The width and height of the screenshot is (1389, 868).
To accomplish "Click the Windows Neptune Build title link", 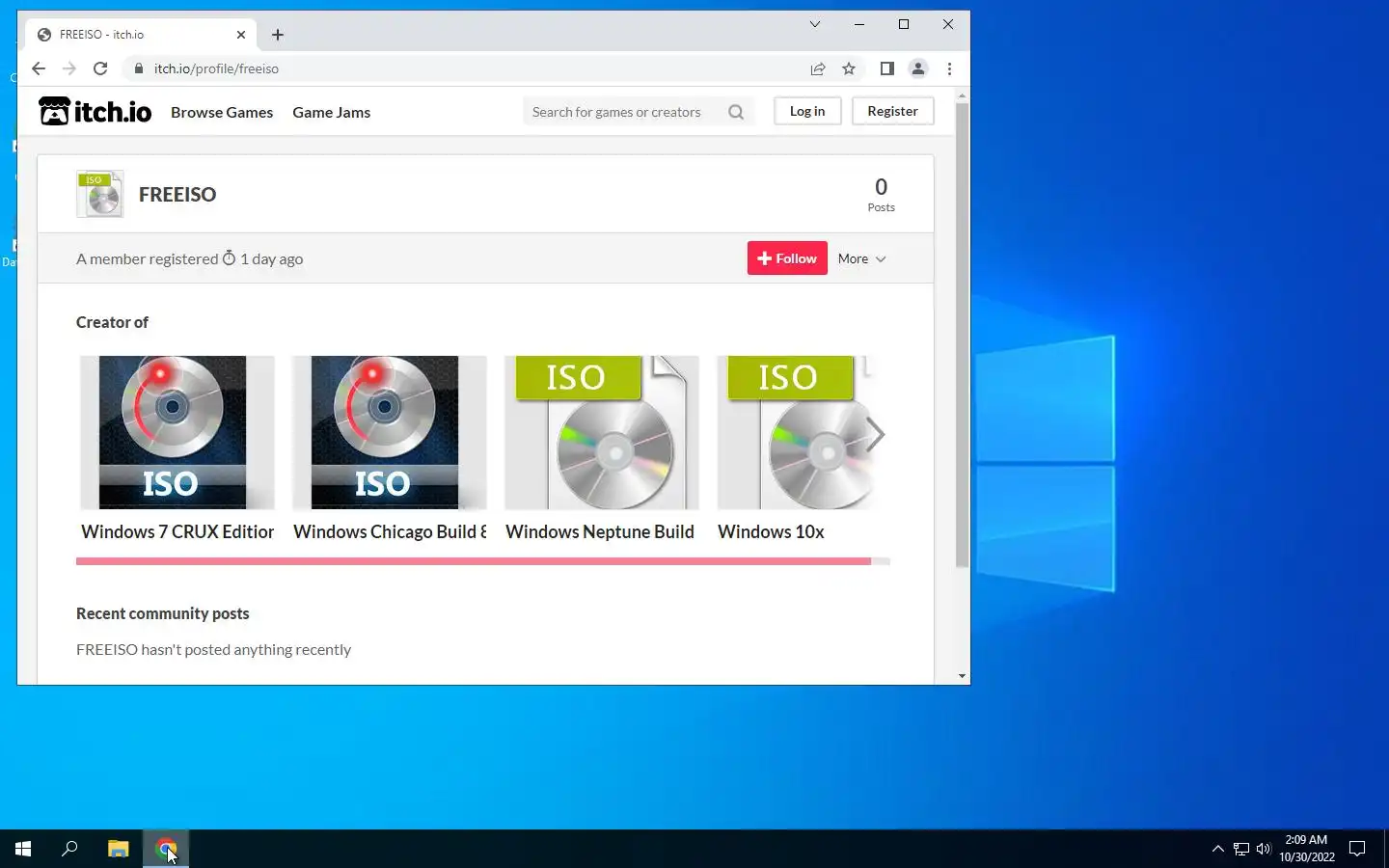I will [x=600, y=531].
